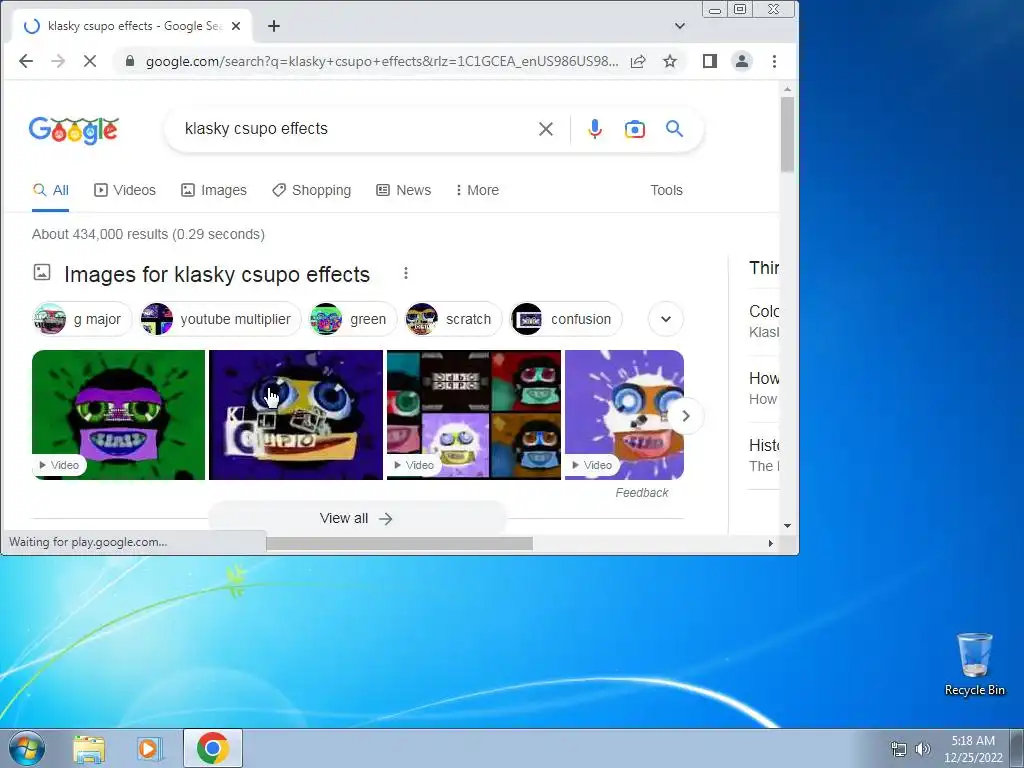Click the forward navigation arrow
The height and width of the screenshot is (768, 1024).
pos(58,61)
